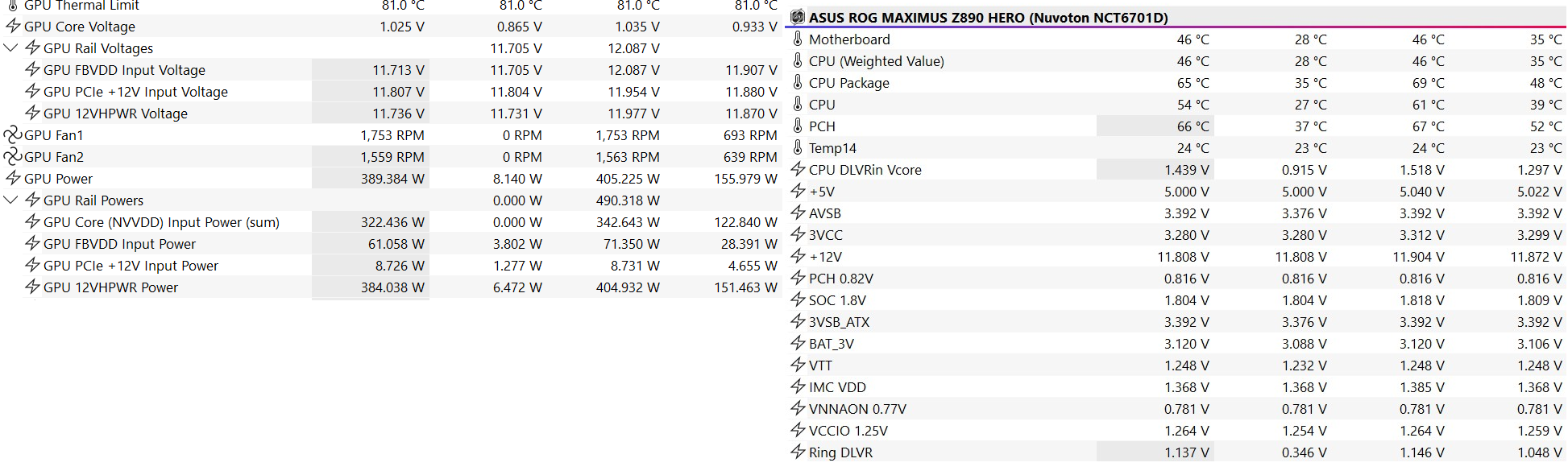
Task: Select the GPU Rail Powers row label
Action: [x=93, y=200]
